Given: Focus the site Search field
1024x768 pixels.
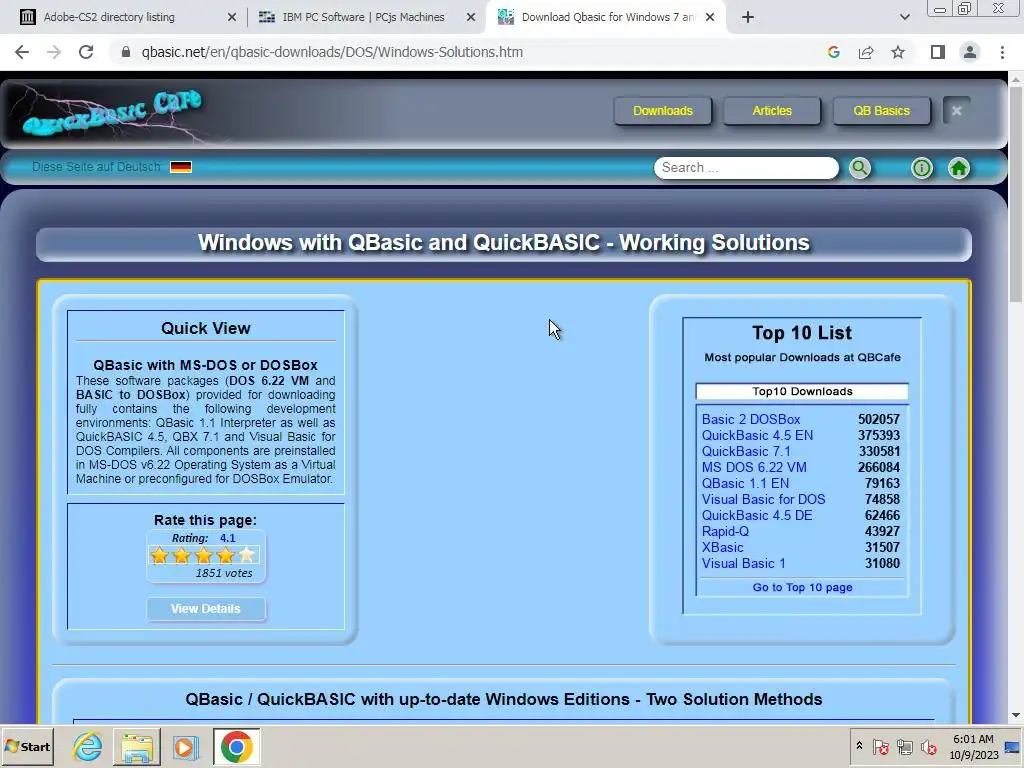Looking at the screenshot, I should [746, 168].
